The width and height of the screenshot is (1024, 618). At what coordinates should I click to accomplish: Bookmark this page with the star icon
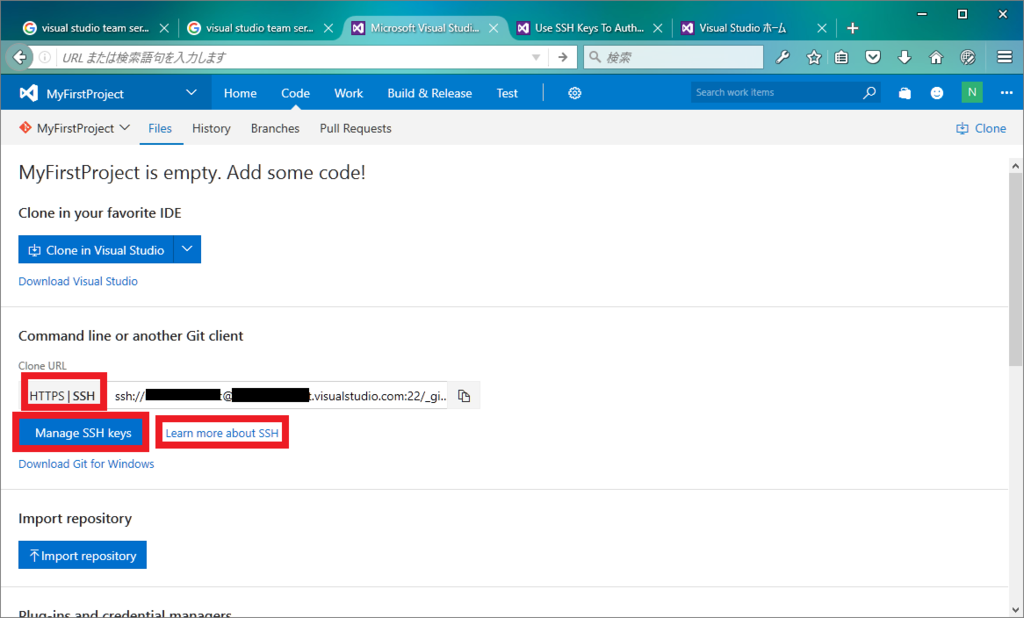click(814, 57)
